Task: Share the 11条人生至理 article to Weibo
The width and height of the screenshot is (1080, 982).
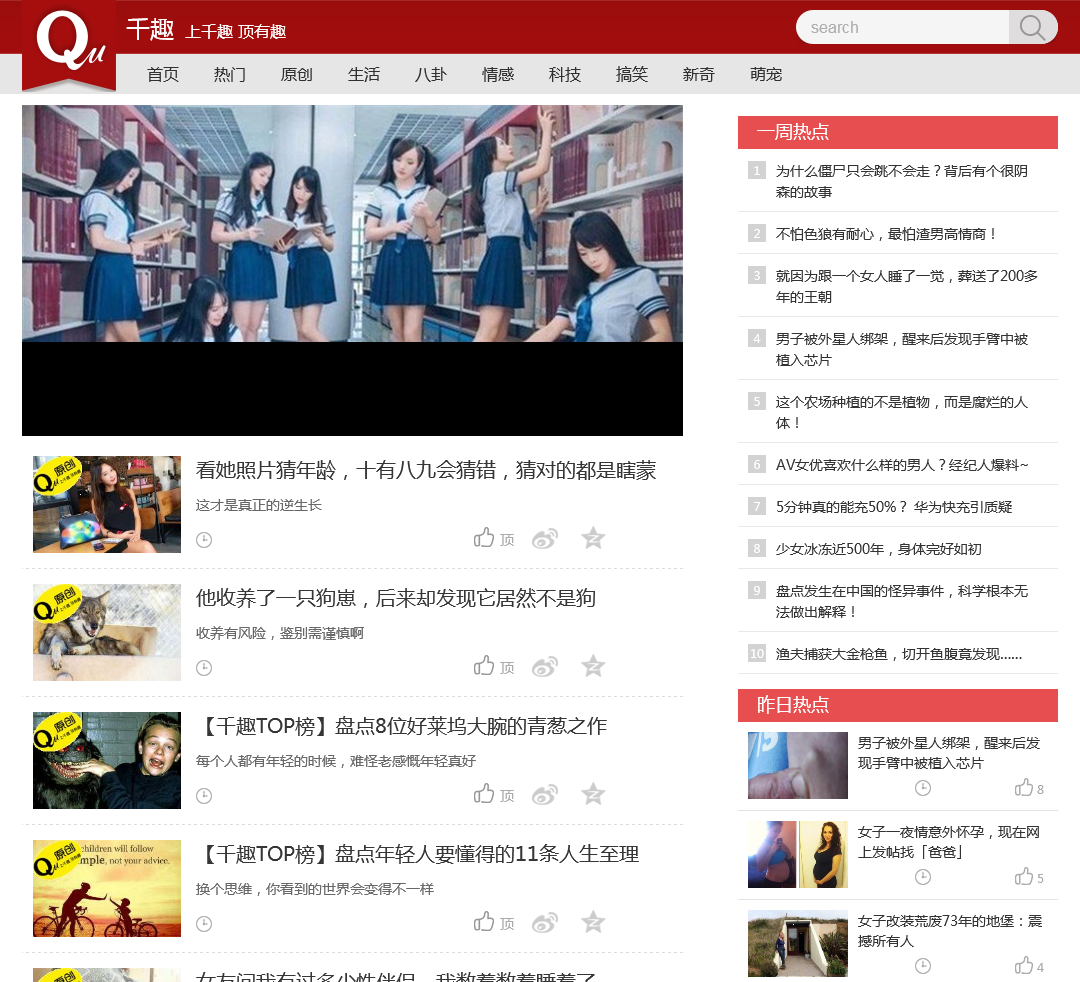Action: [x=545, y=923]
